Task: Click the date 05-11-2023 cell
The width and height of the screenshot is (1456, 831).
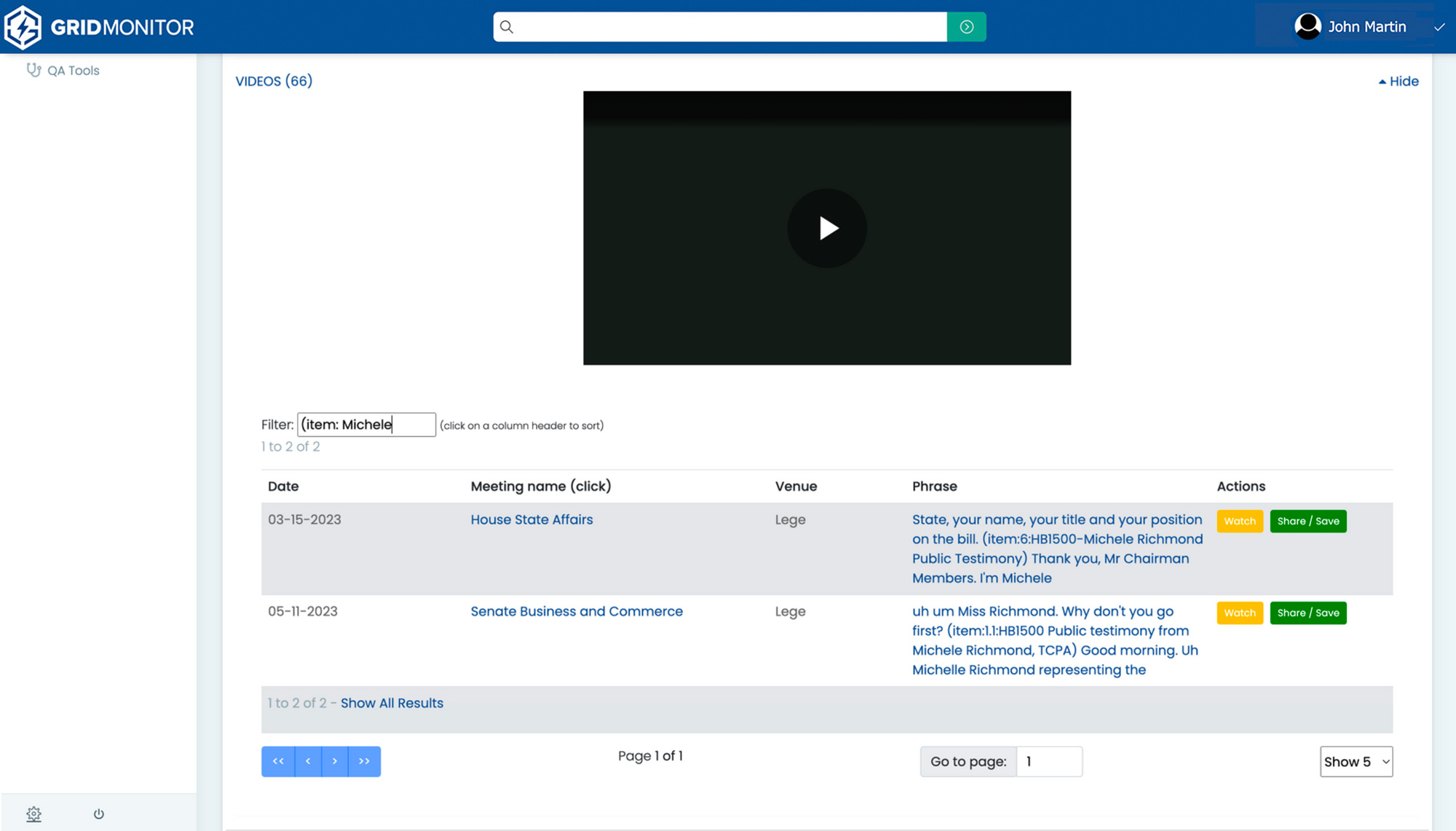Action: (x=303, y=612)
